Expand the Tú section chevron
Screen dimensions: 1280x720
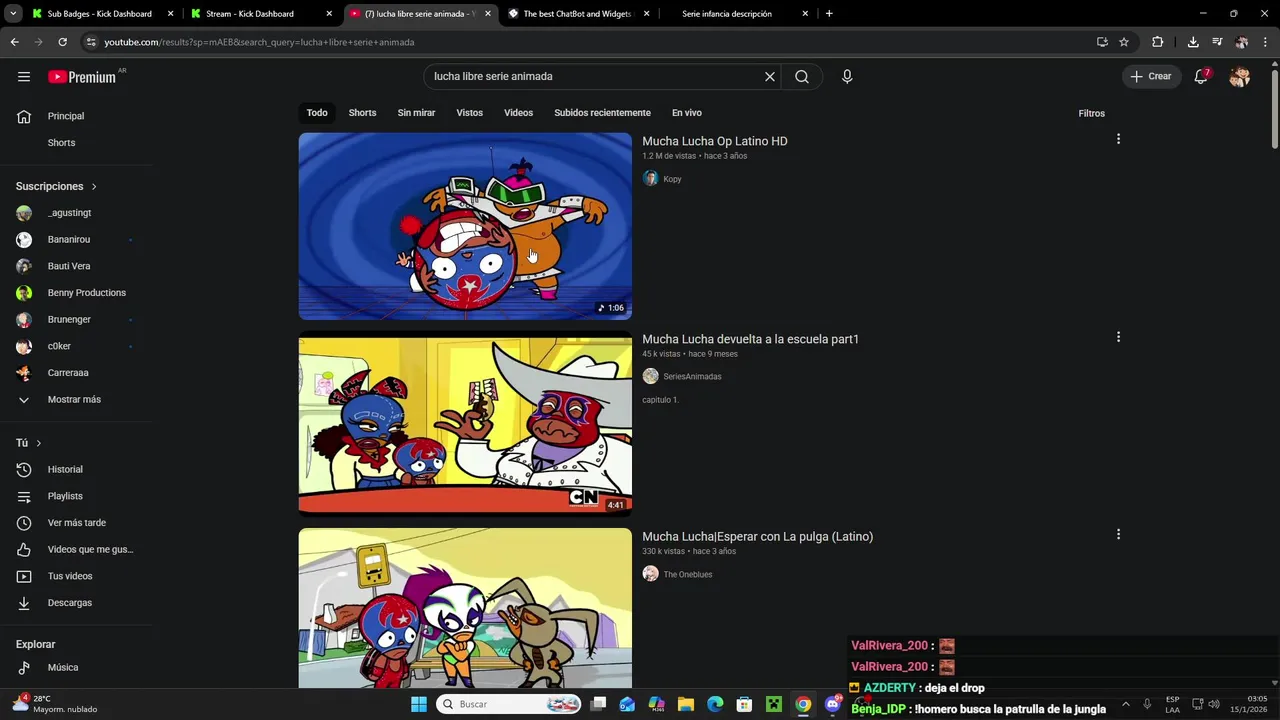39,443
